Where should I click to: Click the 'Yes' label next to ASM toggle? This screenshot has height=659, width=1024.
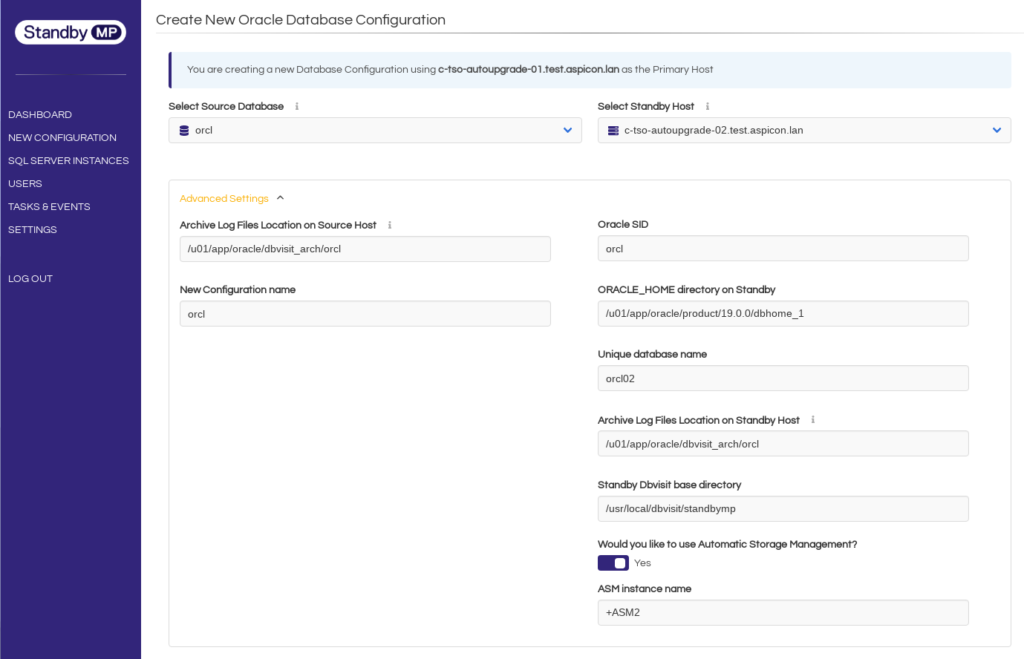click(643, 563)
